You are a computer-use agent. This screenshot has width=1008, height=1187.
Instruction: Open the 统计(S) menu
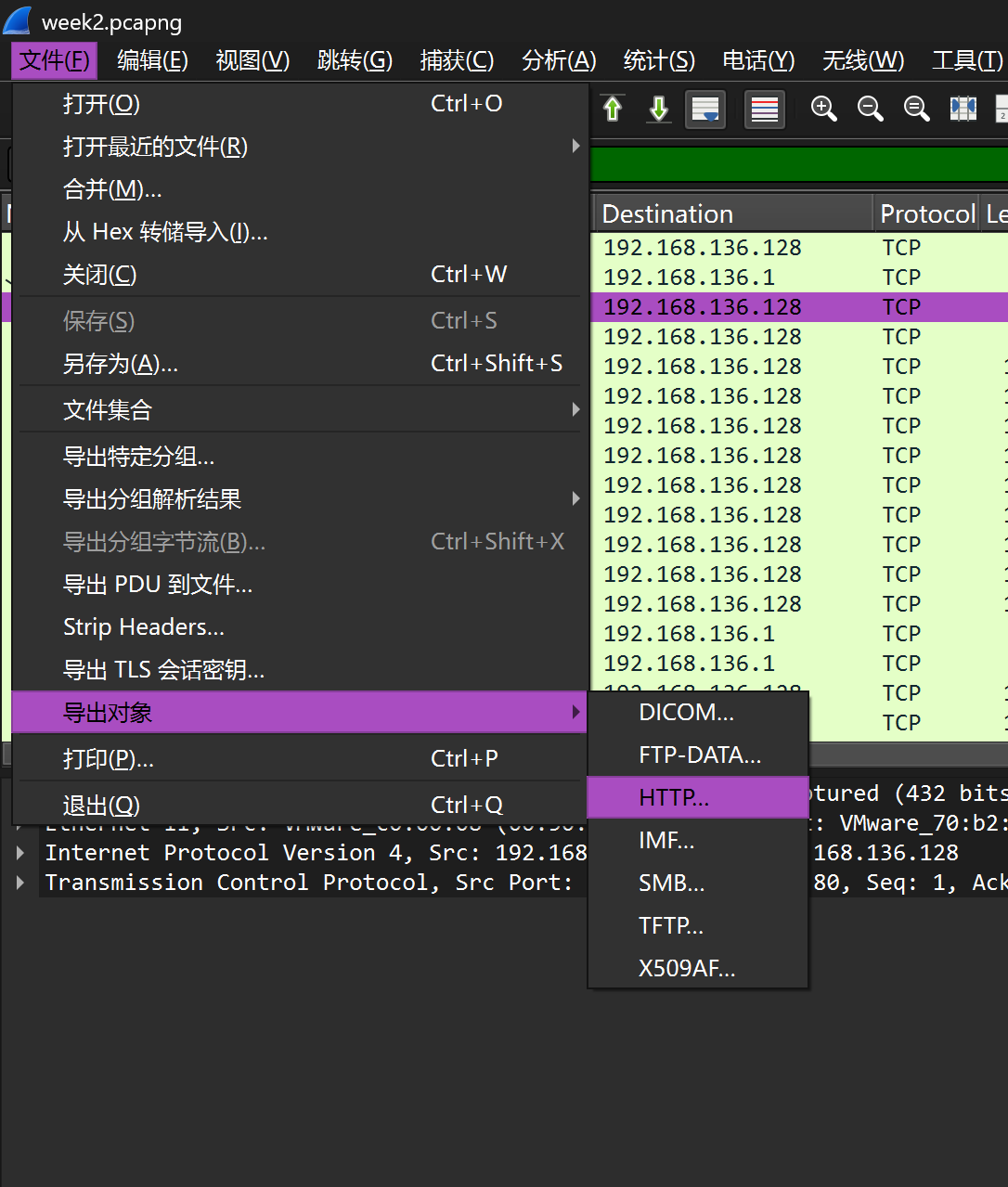pyautogui.click(x=659, y=61)
